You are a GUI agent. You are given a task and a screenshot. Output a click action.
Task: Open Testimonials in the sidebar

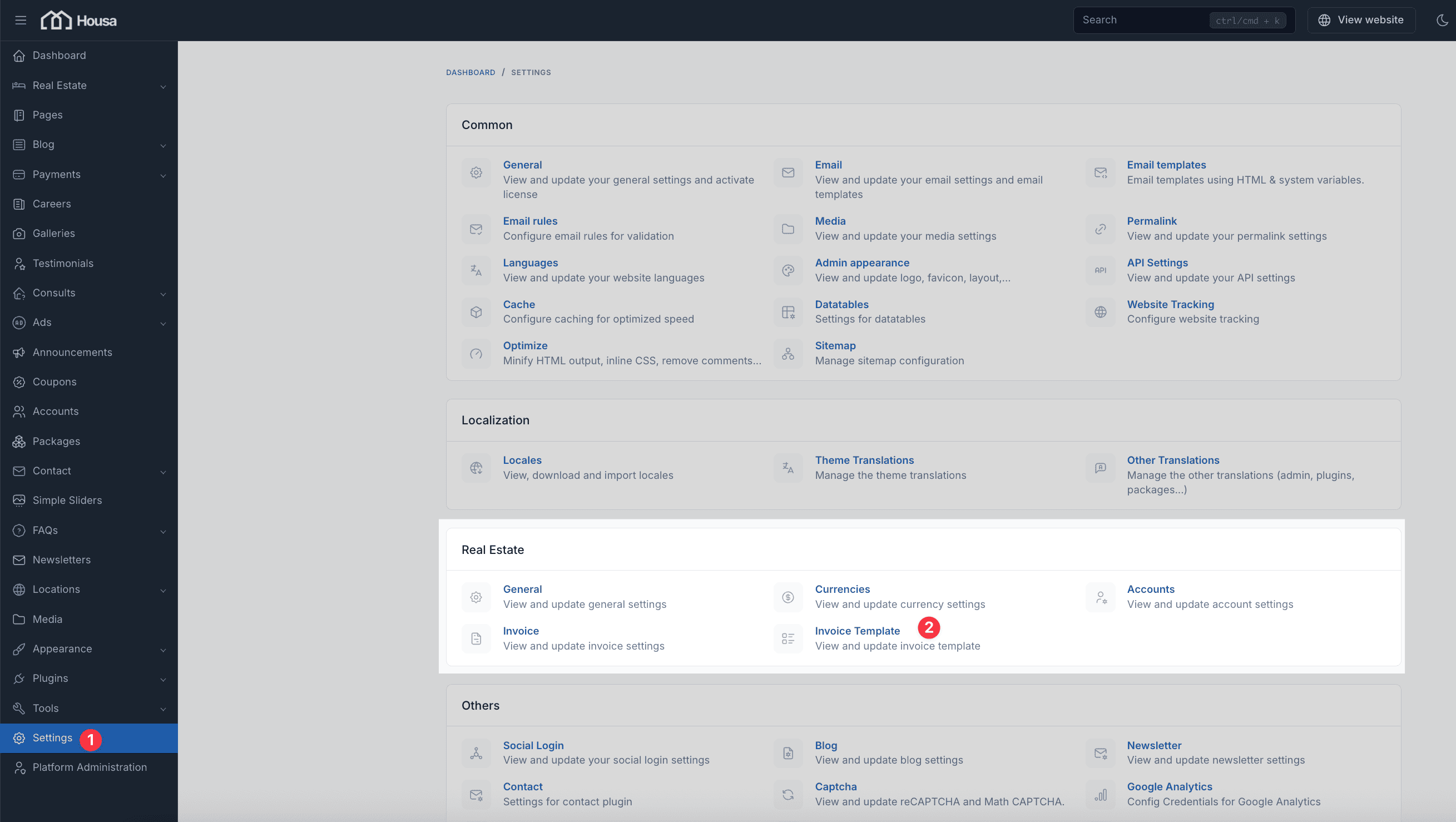(x=89, y=264)
